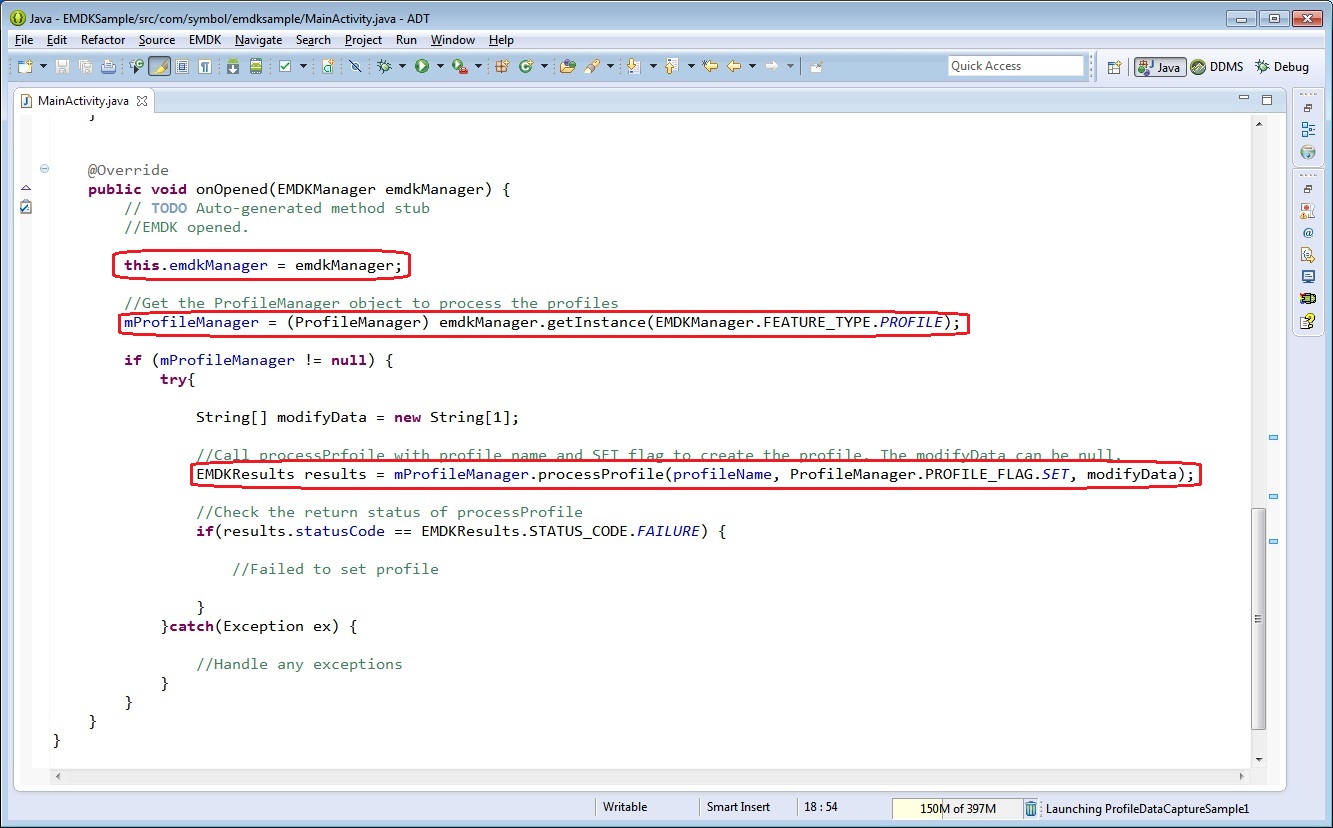Open the Android SDK Manager toolbar icon
The width and height of the screenshot is (1333, 828).
click(232, 66)
